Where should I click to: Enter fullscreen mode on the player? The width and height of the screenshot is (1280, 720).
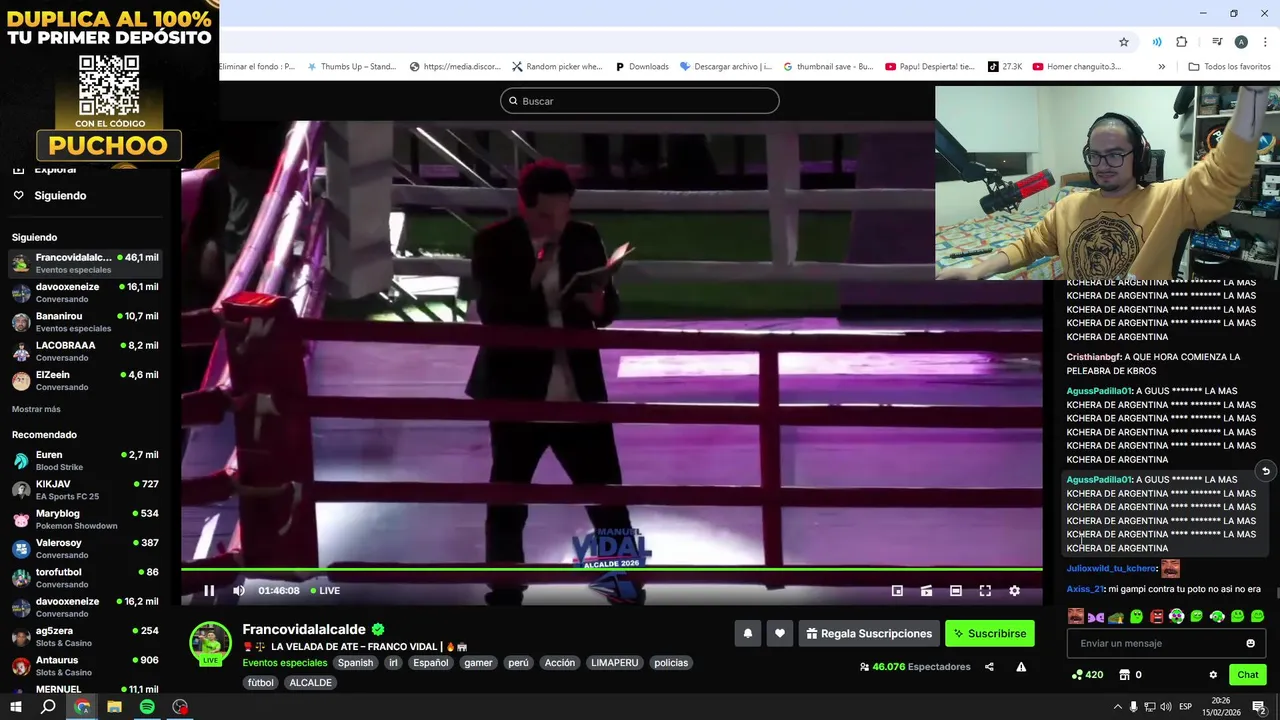(985, 591)
